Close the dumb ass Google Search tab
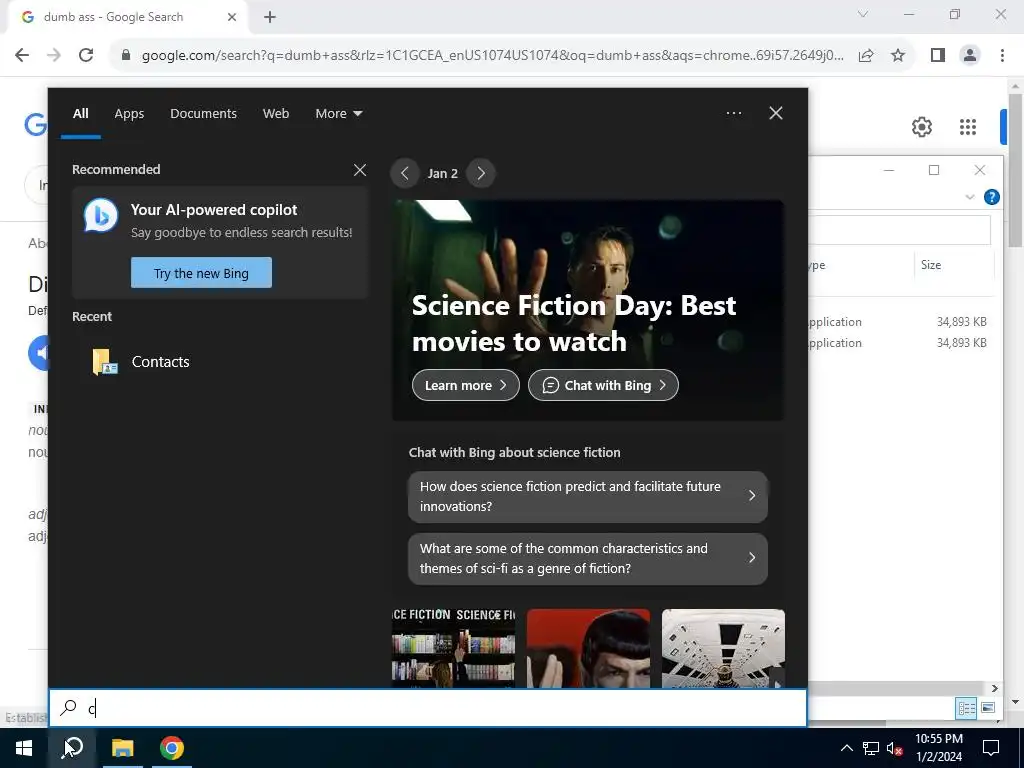1024x768 pixels. click(232, 17)
